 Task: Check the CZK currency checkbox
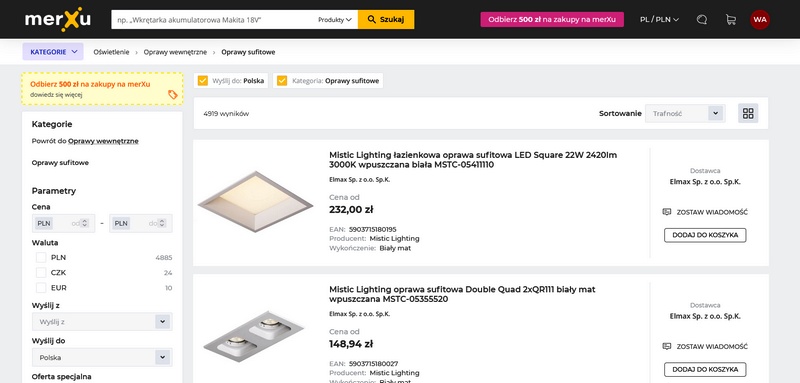point(41,273)
